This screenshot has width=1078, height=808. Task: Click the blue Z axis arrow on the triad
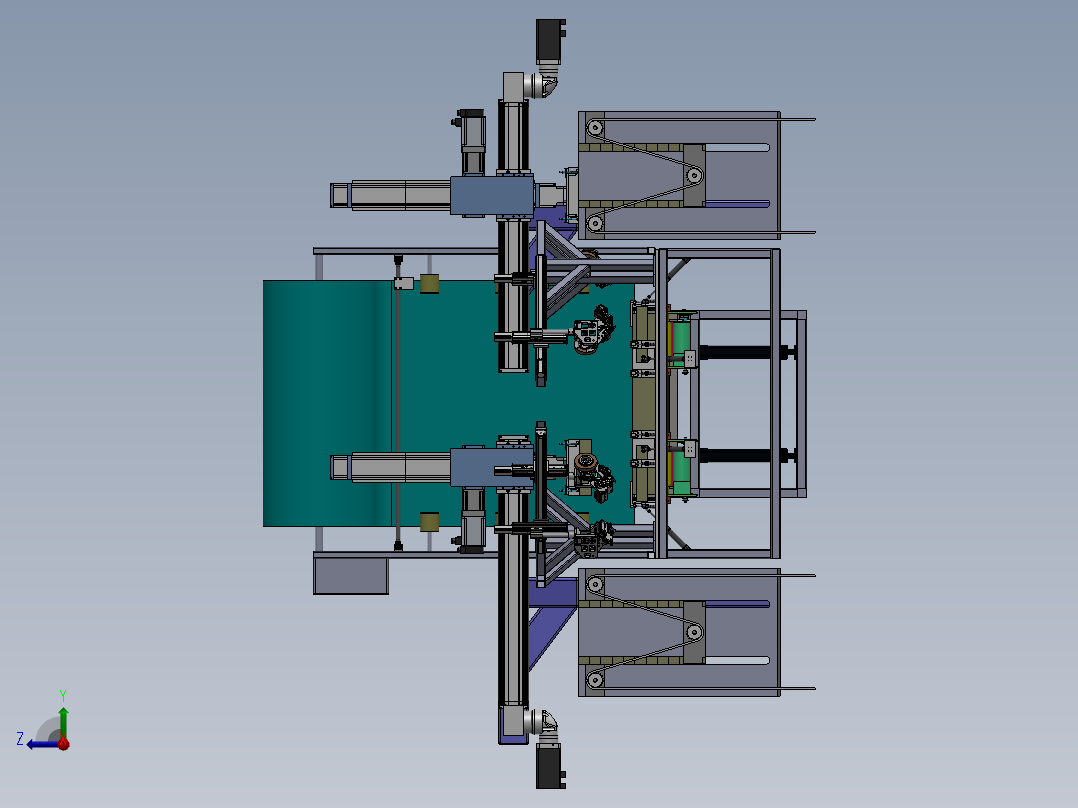coord(43,744)
